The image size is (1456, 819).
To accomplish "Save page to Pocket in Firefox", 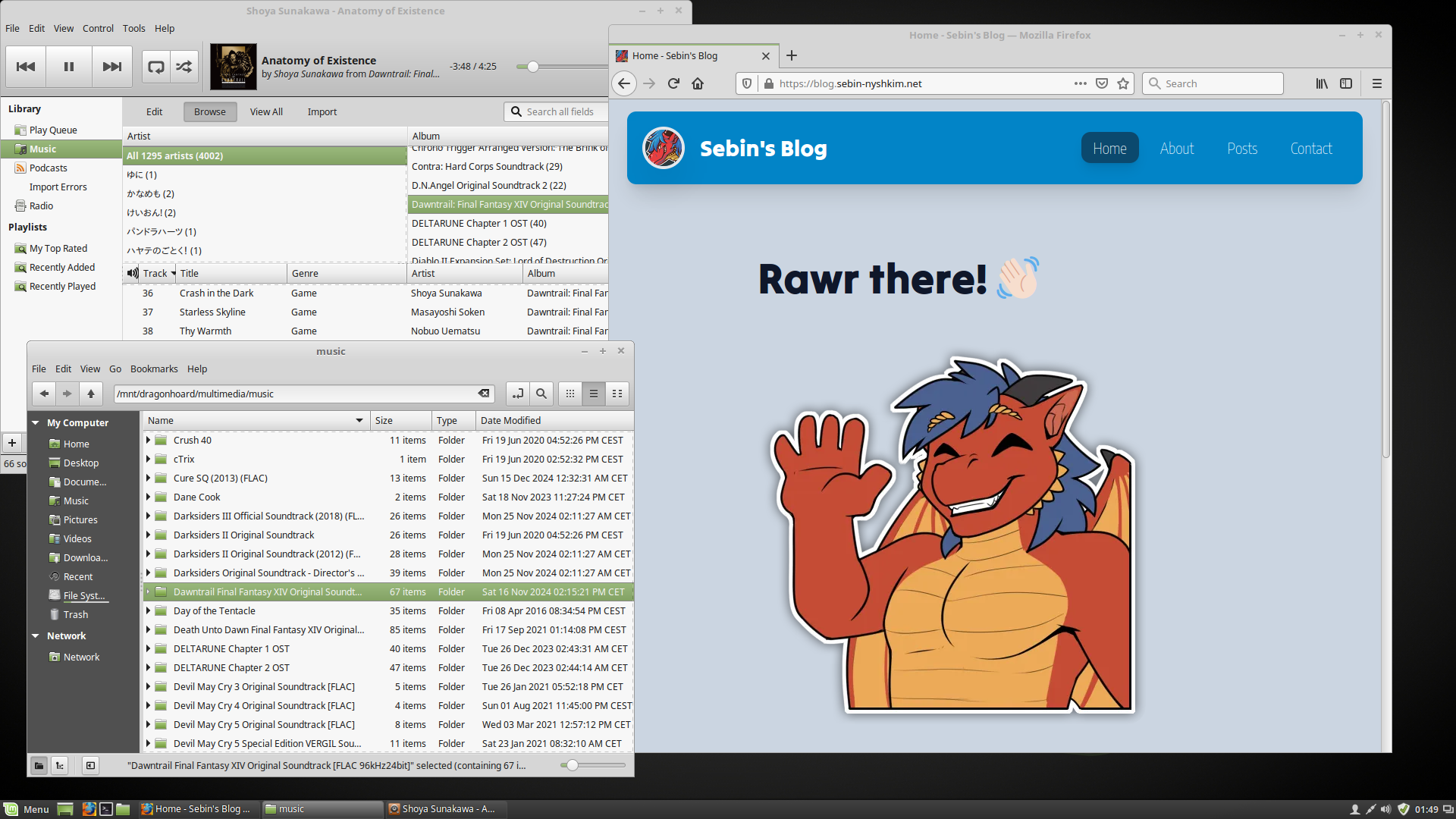I will tap(1102, 83).
